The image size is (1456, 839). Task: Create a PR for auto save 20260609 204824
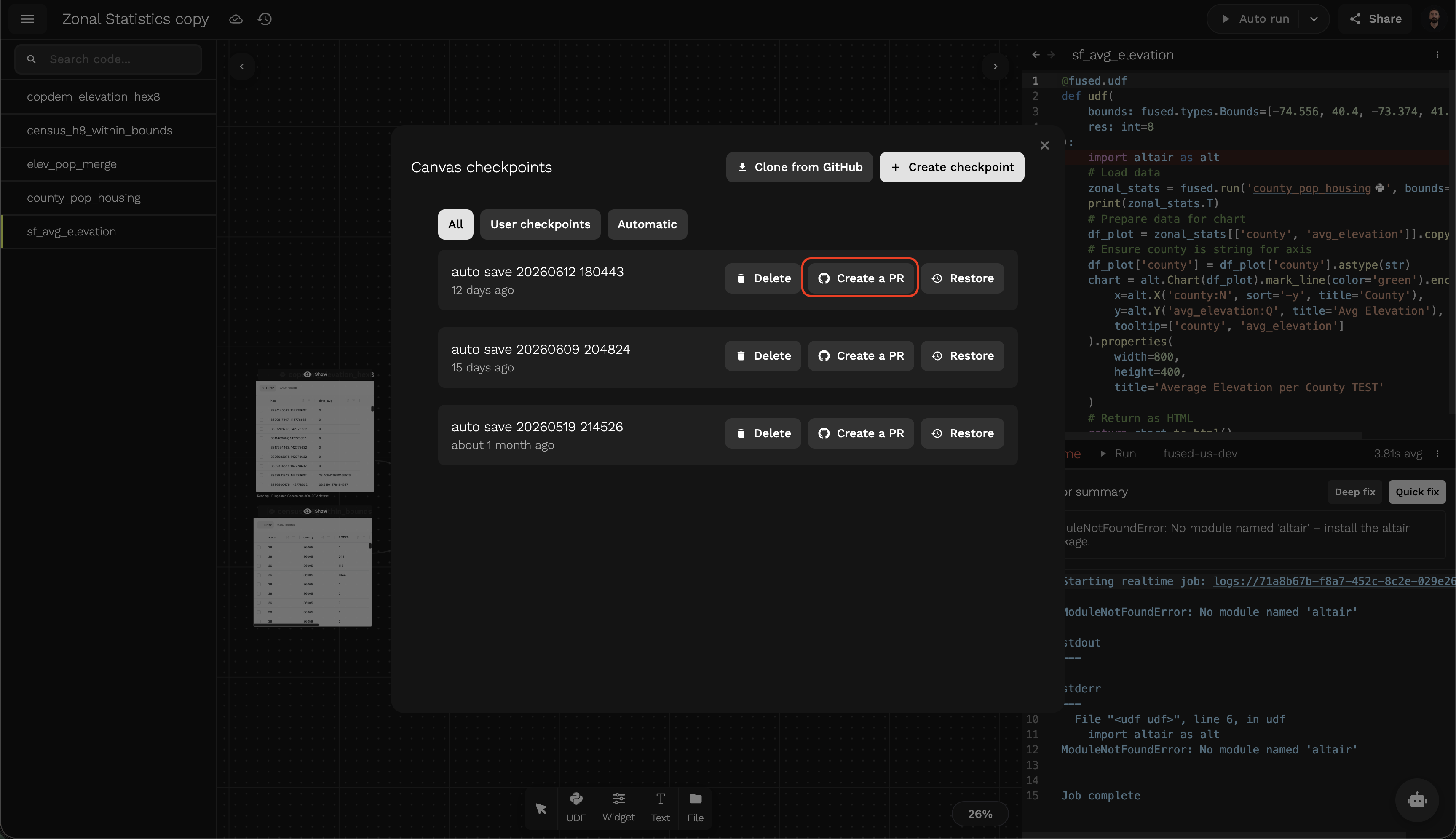coord(861,355)
